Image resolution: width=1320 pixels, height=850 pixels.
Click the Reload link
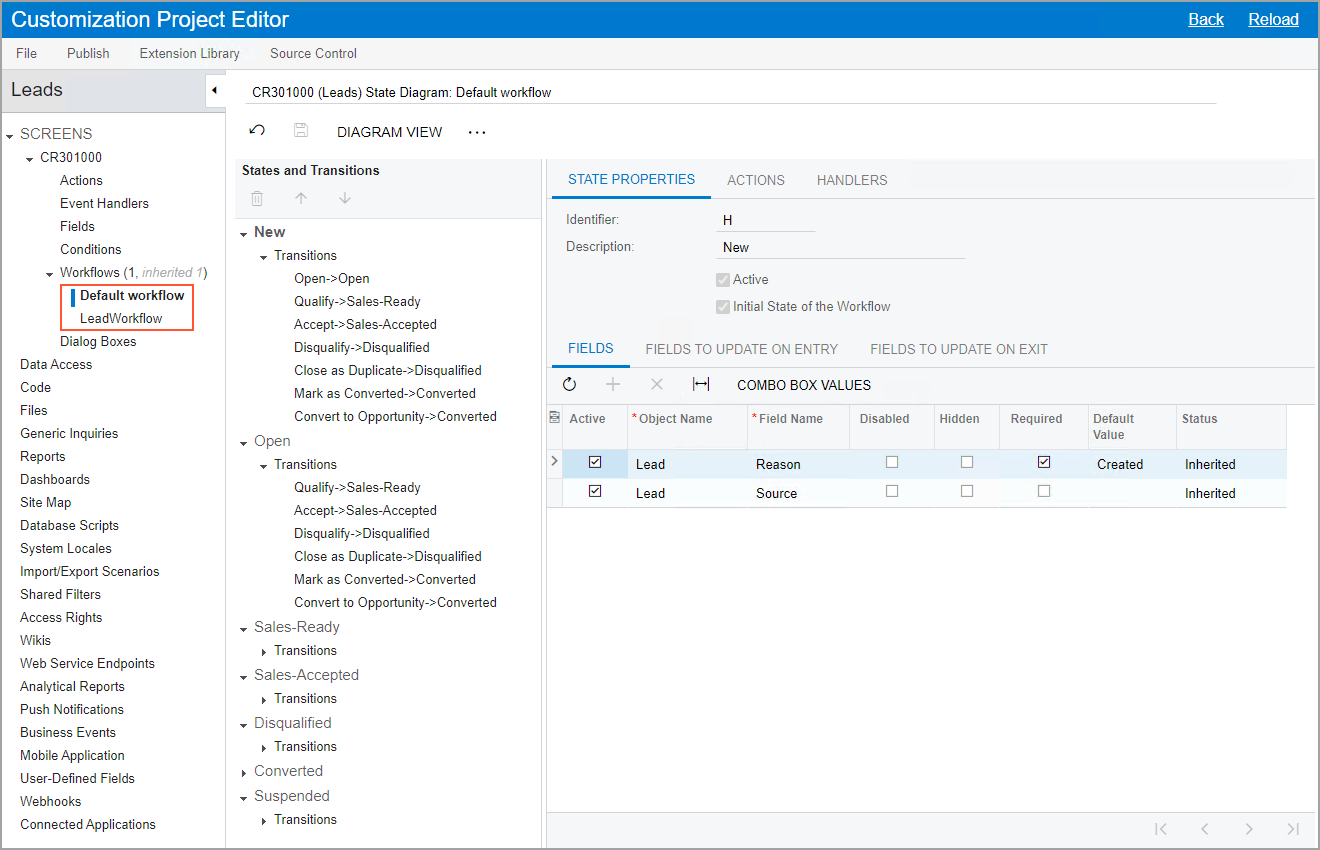[1273, 19]
